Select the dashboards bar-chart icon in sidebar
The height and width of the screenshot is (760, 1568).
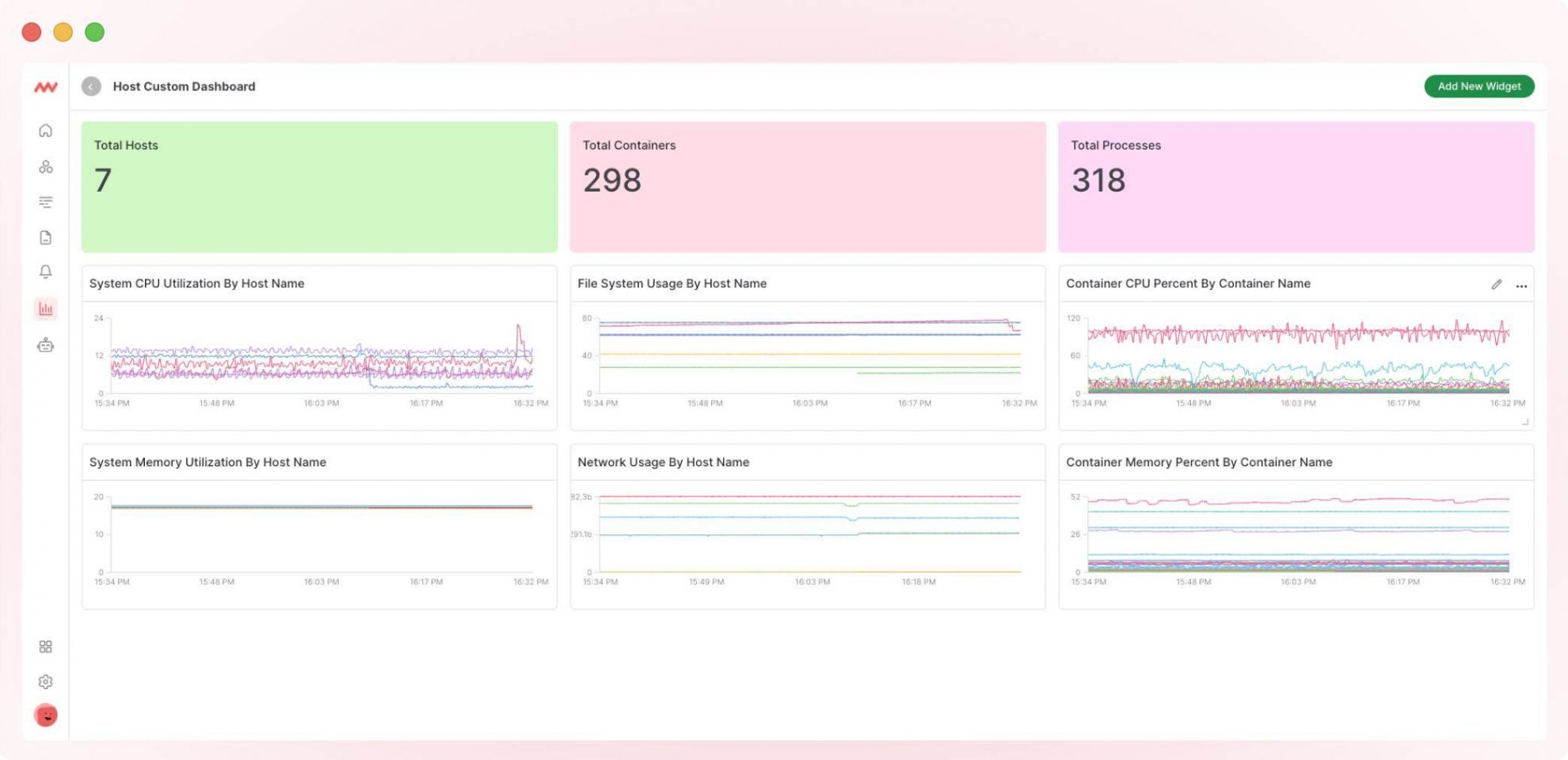coord(46,309)
